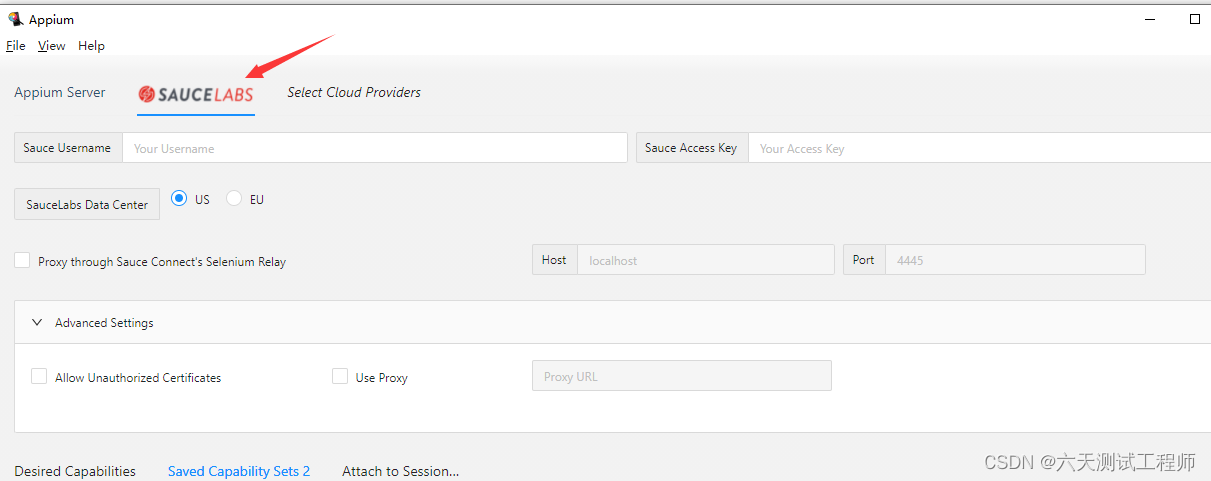This screenshot has height=481, width=1211.
Task: Select the Sauce Labs provider tab
Action: pos(196,94)
